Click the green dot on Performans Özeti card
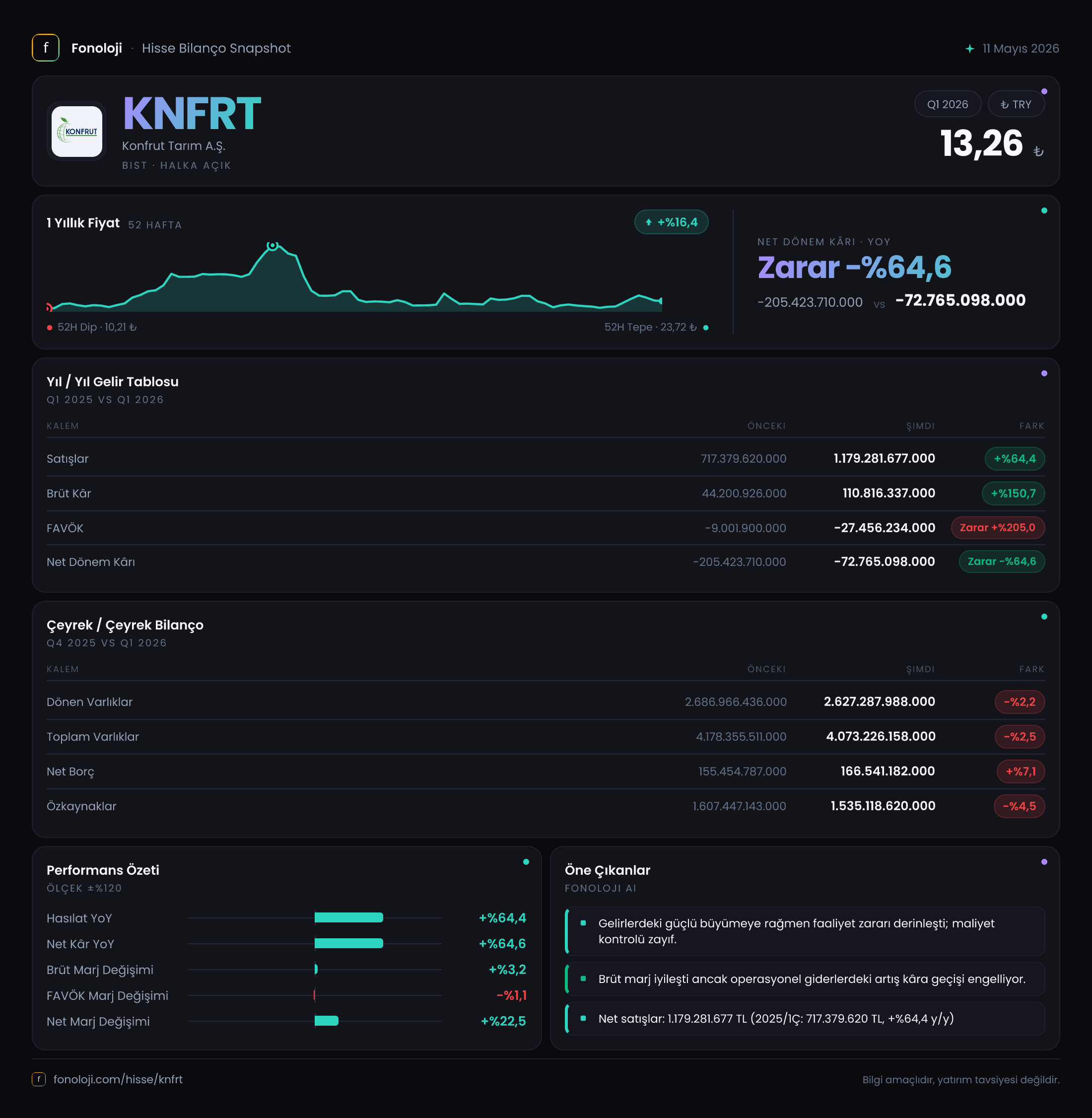Viewport: 1092px width, 1118px height. tap(526, 862)
